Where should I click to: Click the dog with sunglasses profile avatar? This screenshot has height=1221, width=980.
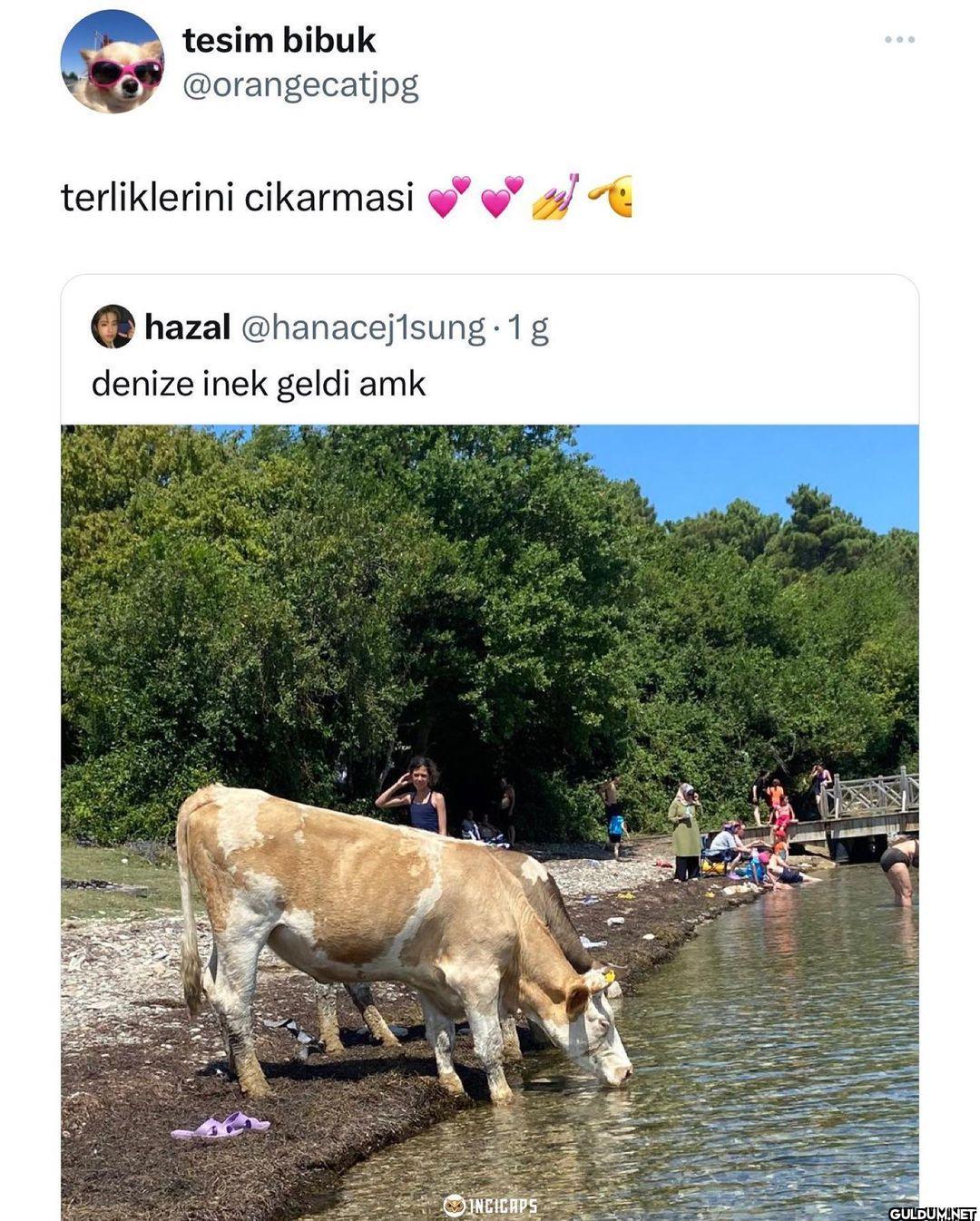pyautogui.click(x=113, y=62)
